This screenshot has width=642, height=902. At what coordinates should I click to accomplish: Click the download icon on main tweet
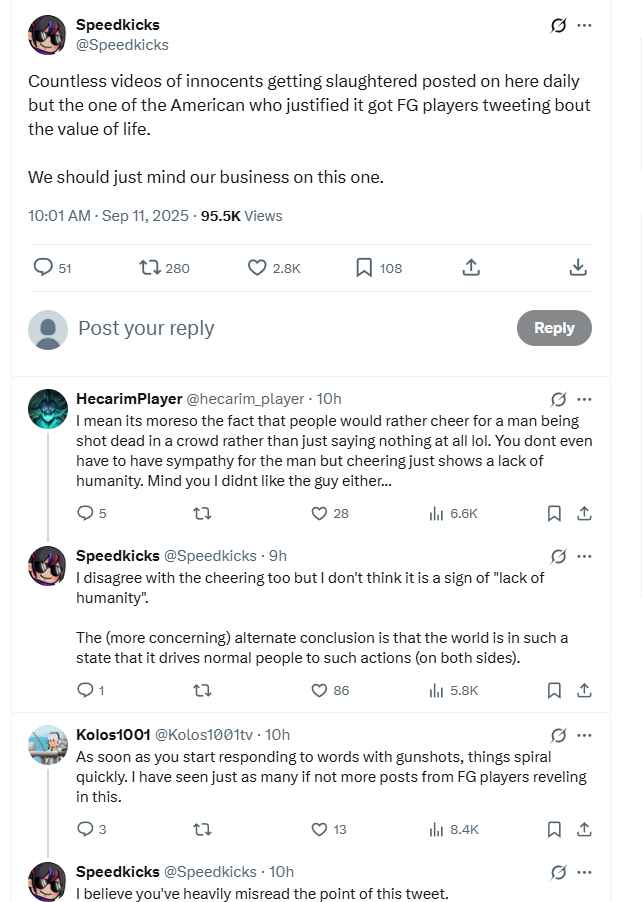click(x=577, y=267)
